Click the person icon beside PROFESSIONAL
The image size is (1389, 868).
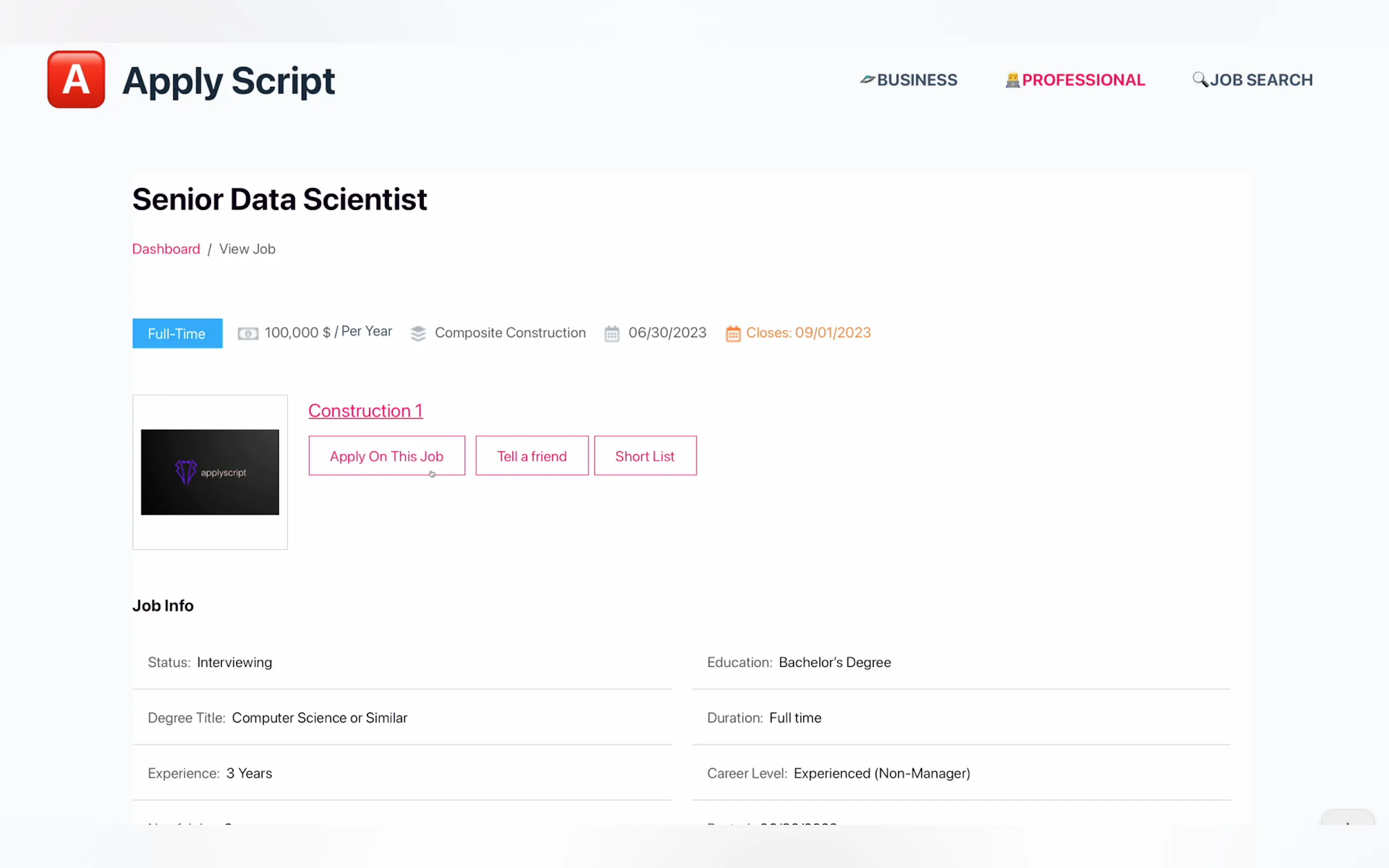point(1012,80)
